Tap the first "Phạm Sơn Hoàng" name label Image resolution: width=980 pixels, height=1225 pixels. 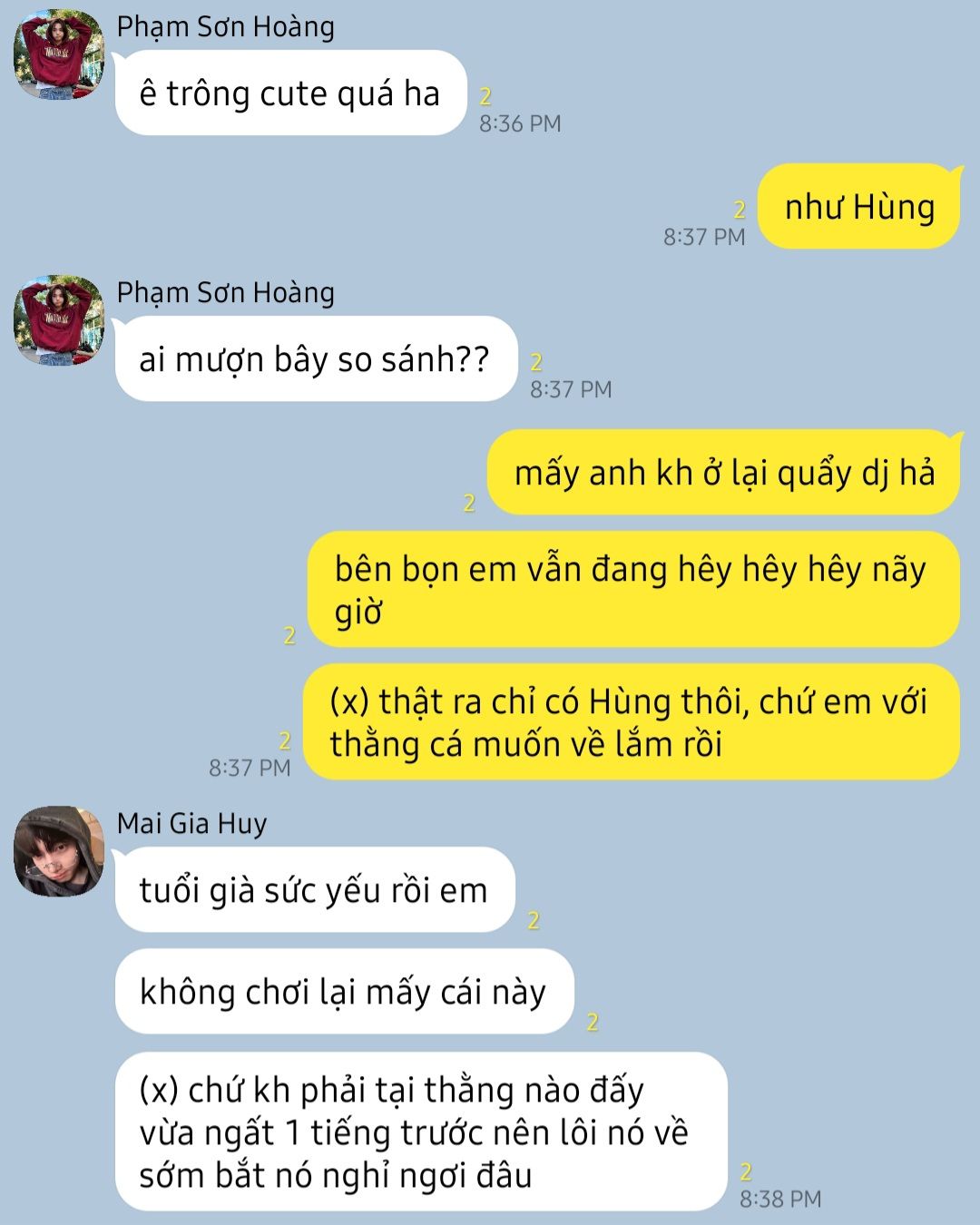(226, 27)
